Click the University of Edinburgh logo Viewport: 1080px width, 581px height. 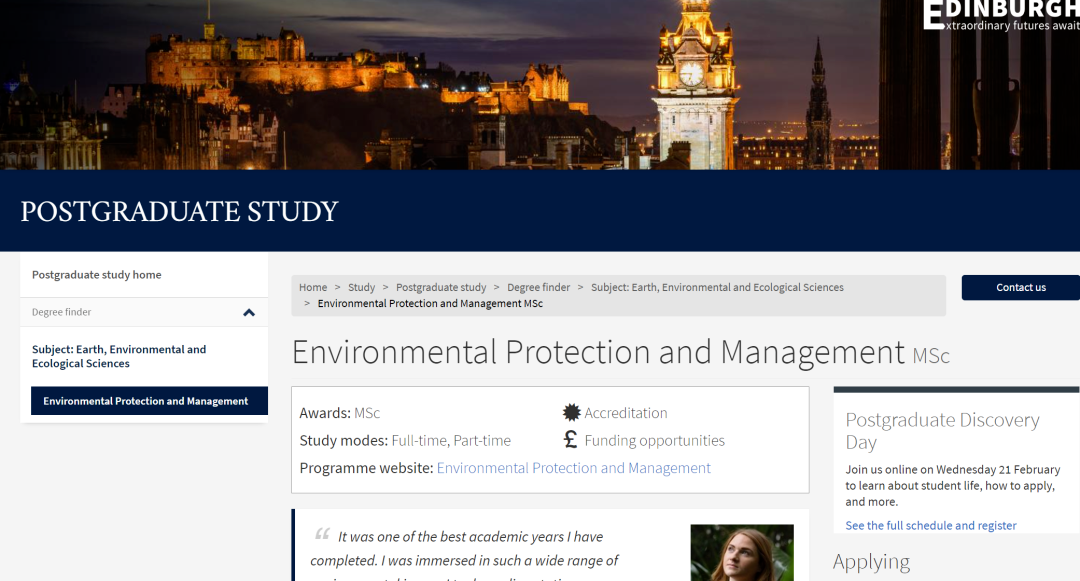(x=1001, y=15)
